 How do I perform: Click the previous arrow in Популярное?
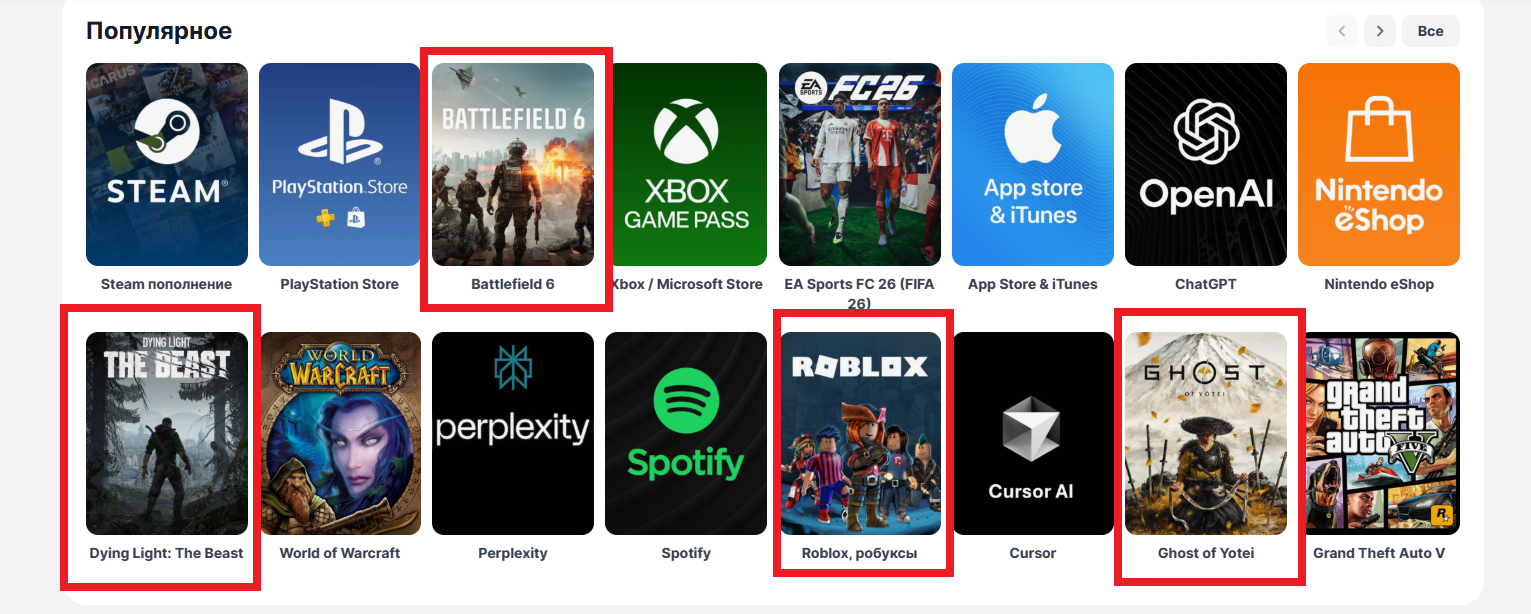pos(1342,31)
